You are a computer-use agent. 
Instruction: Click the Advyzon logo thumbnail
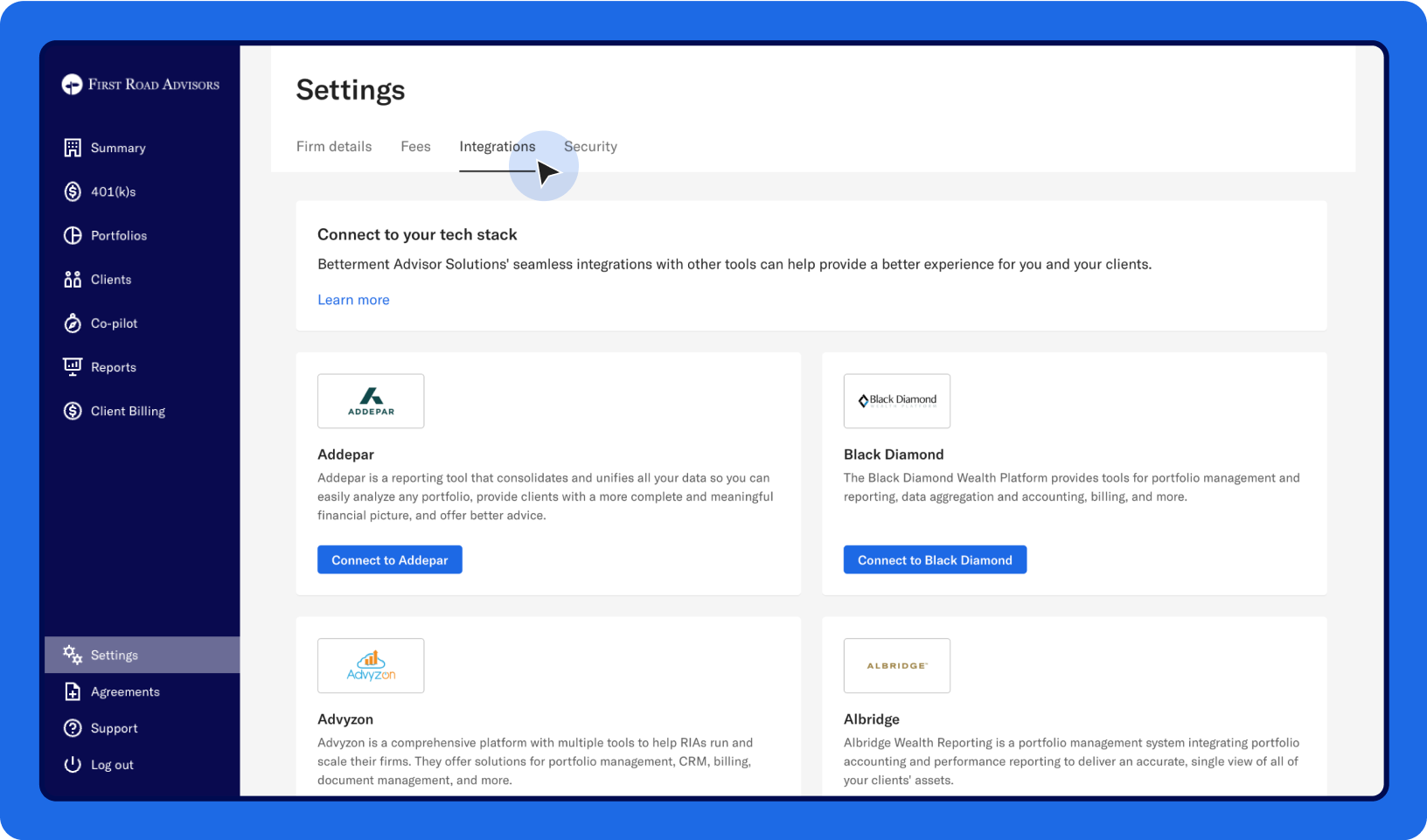tap(371, 666)
